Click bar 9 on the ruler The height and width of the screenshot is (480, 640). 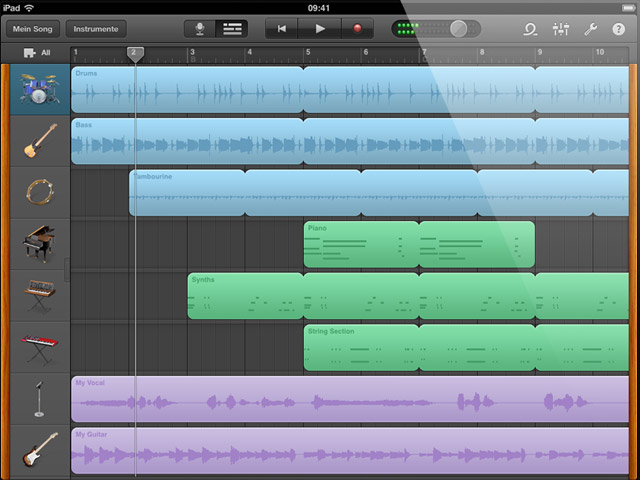coord(540,52)
